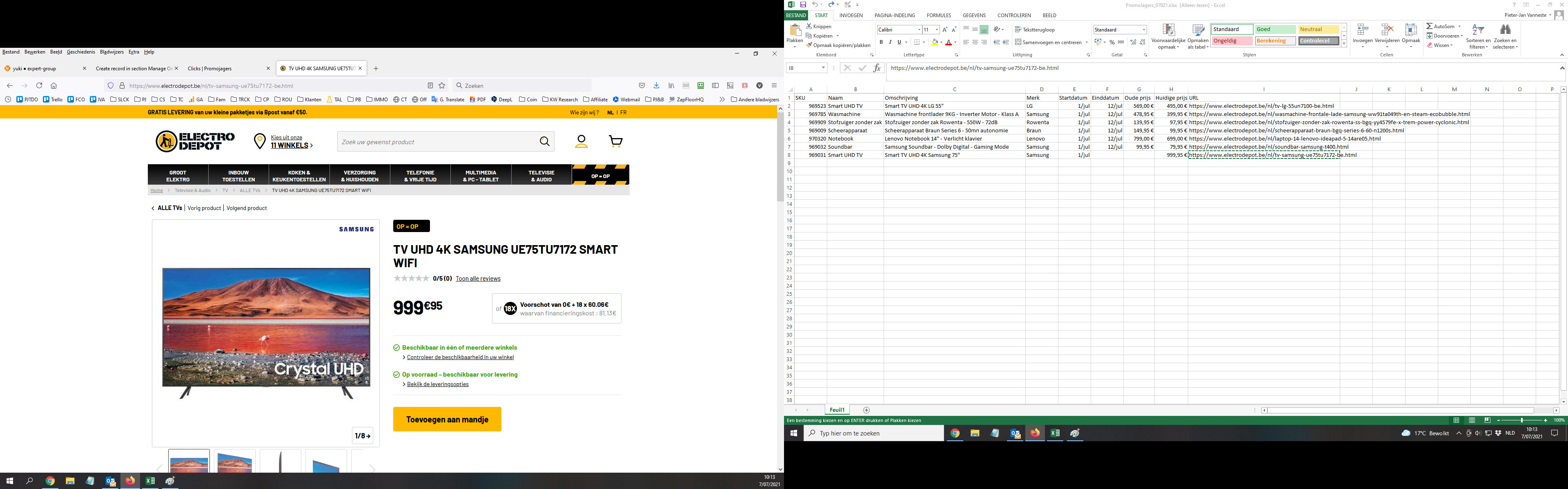Viewport: 1568px width, 489px height.
Task: Click the percent style icon in Getal group
Action: (x=1112, y=42)
